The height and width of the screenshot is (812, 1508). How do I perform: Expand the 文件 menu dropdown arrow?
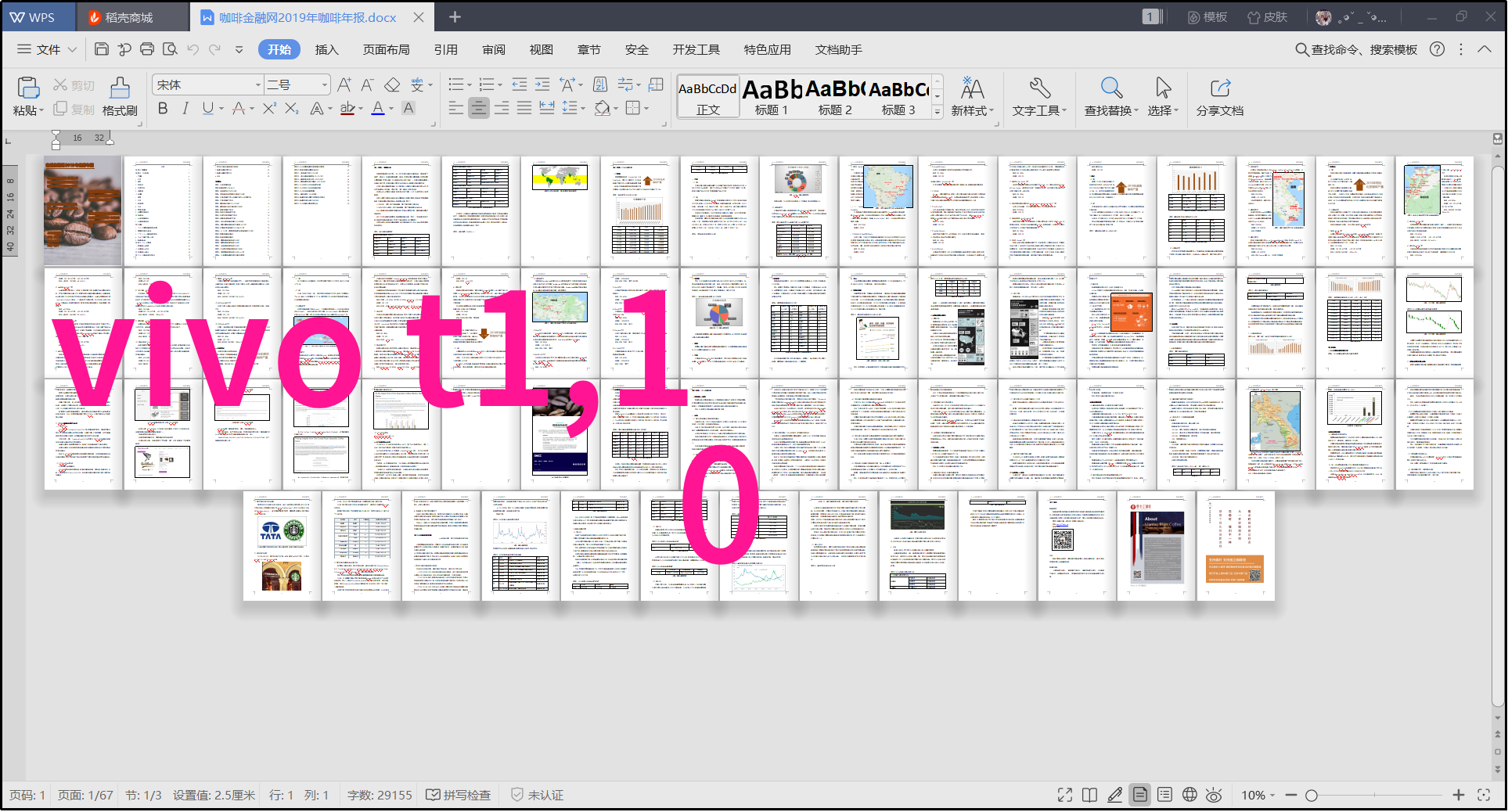coord(72,49)
